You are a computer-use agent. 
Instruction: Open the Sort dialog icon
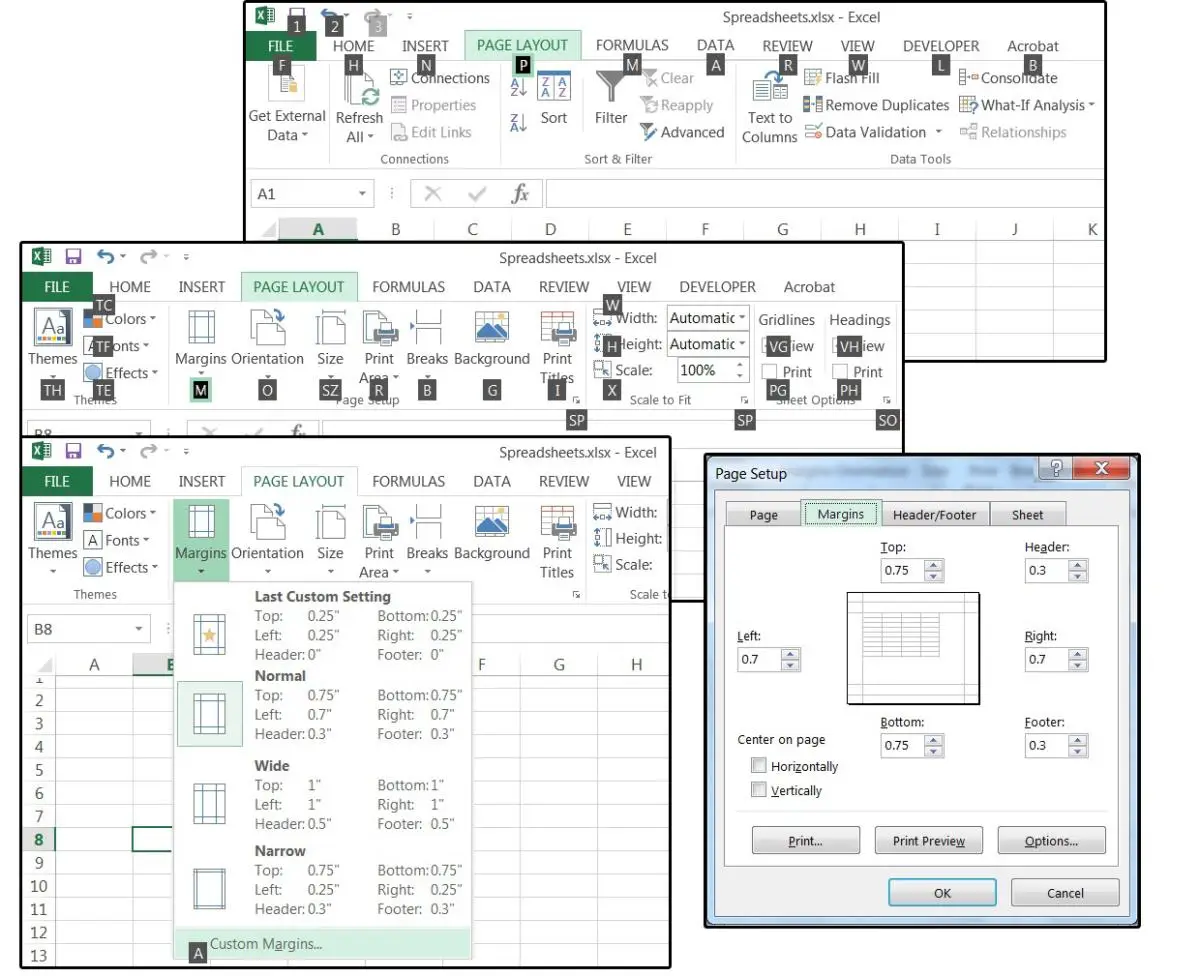tap(553, 87)
